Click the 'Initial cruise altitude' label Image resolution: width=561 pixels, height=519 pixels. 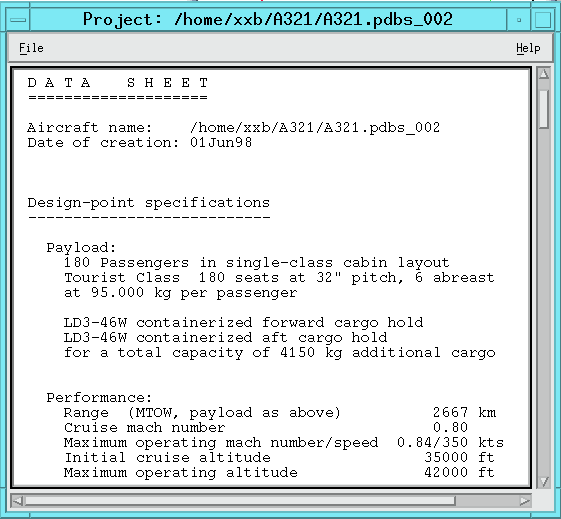167,458
